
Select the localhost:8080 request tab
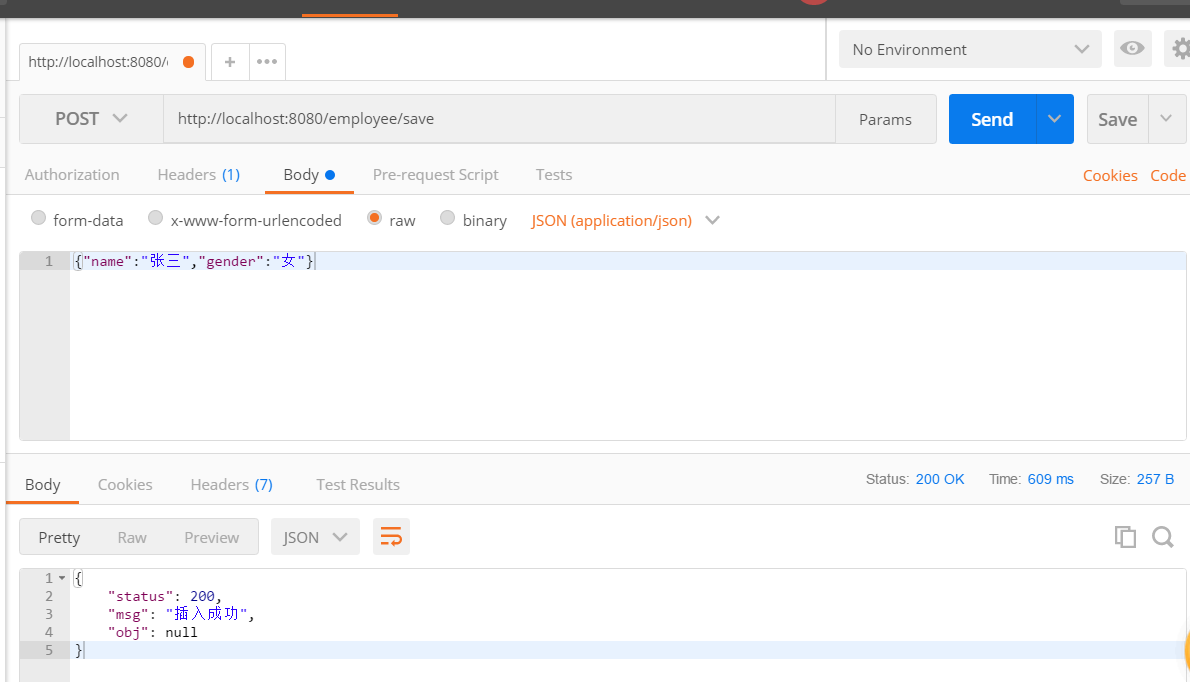112,62
